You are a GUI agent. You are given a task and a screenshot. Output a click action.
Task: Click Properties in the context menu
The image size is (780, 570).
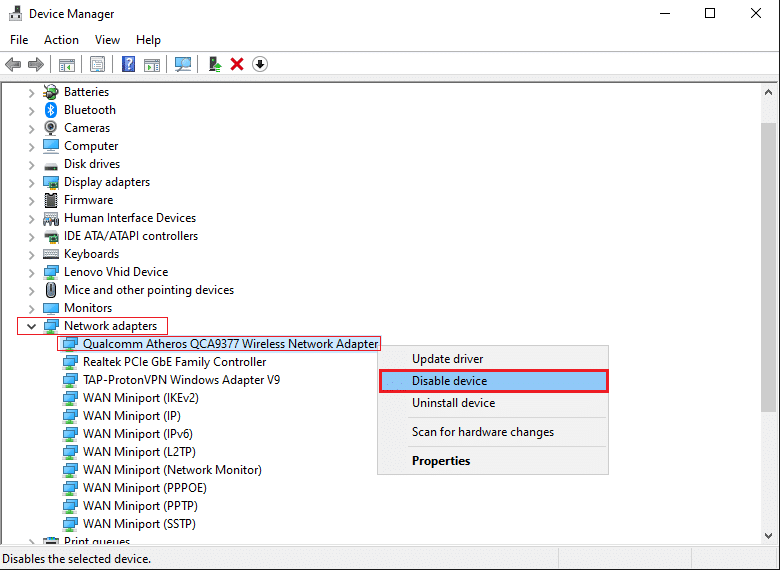(441, 461)
